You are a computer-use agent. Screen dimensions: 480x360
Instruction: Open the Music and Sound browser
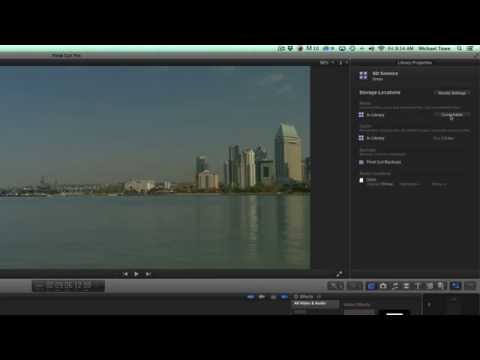pyautogui.click(x=395, y=286)
